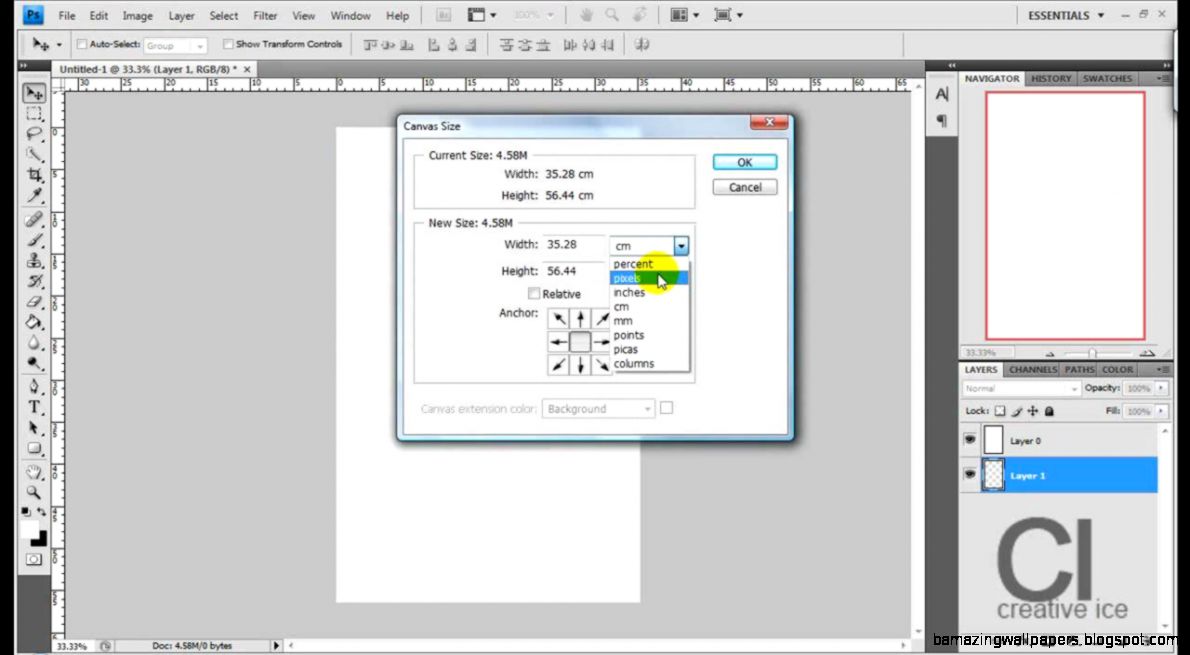Open the Arrange Documents dropdown

coord(685,15)
